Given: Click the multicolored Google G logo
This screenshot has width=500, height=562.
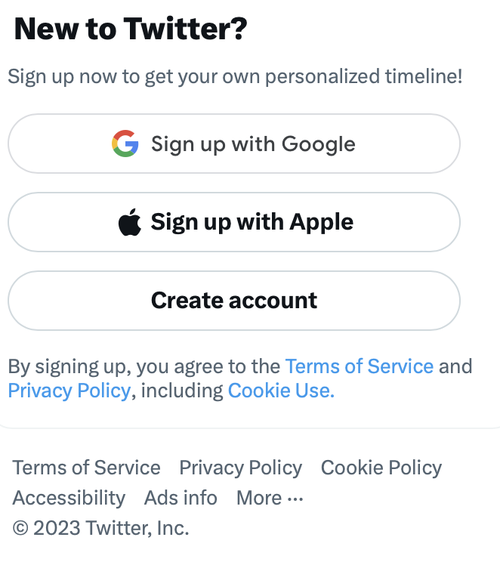Looking at the screenshot, I should click(x=125, y=143).
